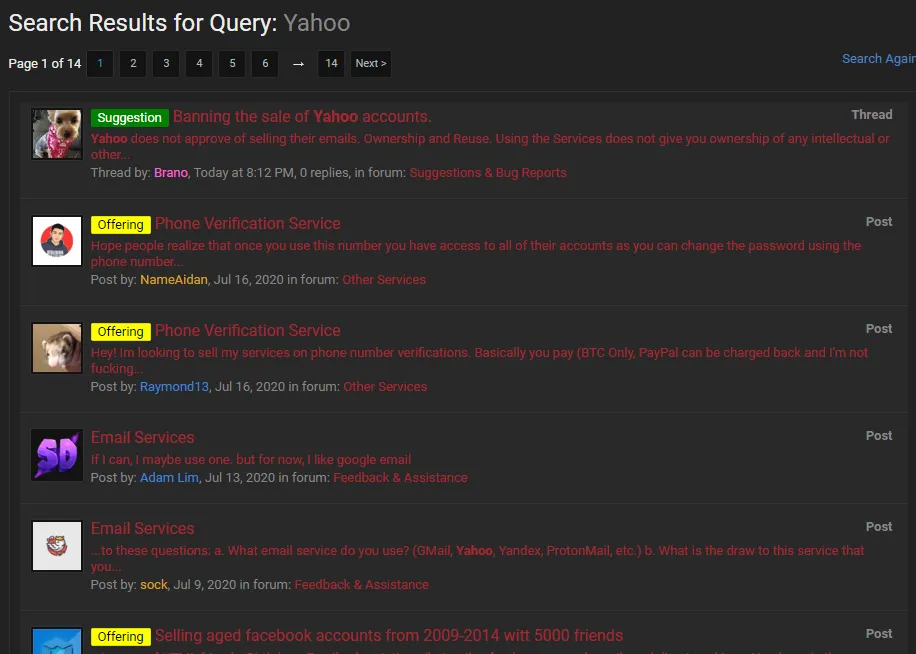Open Brano's user profile link
The width and height of the screenshot is (916, 654).
coord(171,173)
